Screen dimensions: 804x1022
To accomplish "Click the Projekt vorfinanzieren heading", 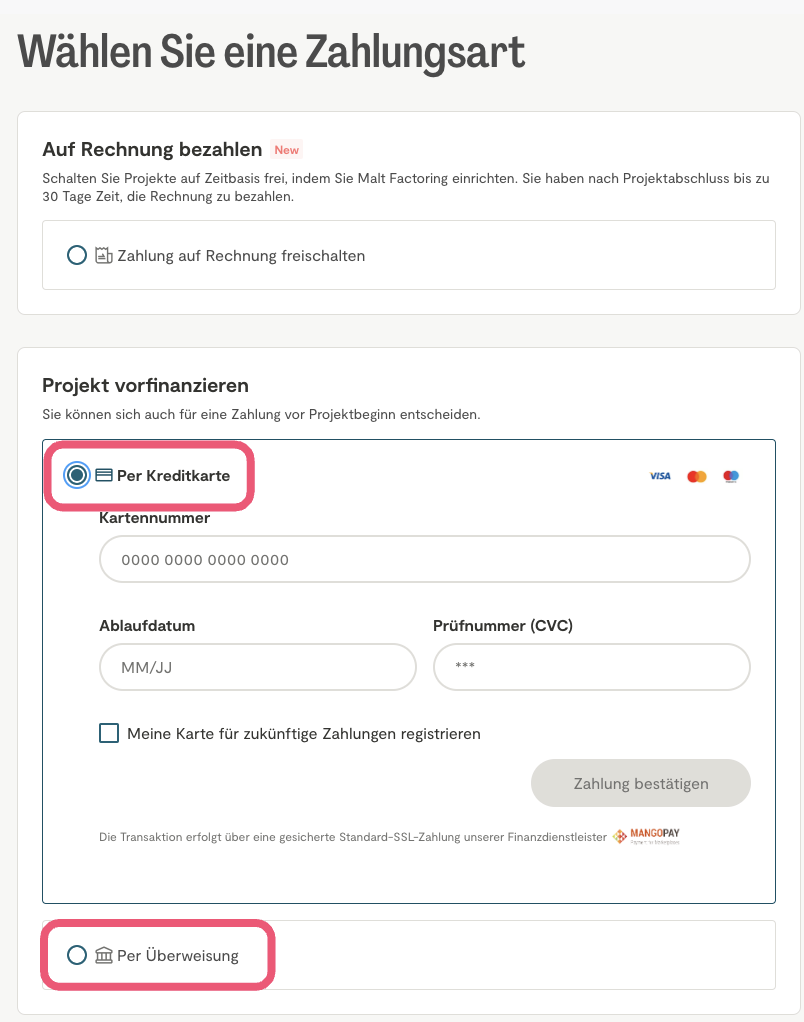I will (145, 386).
